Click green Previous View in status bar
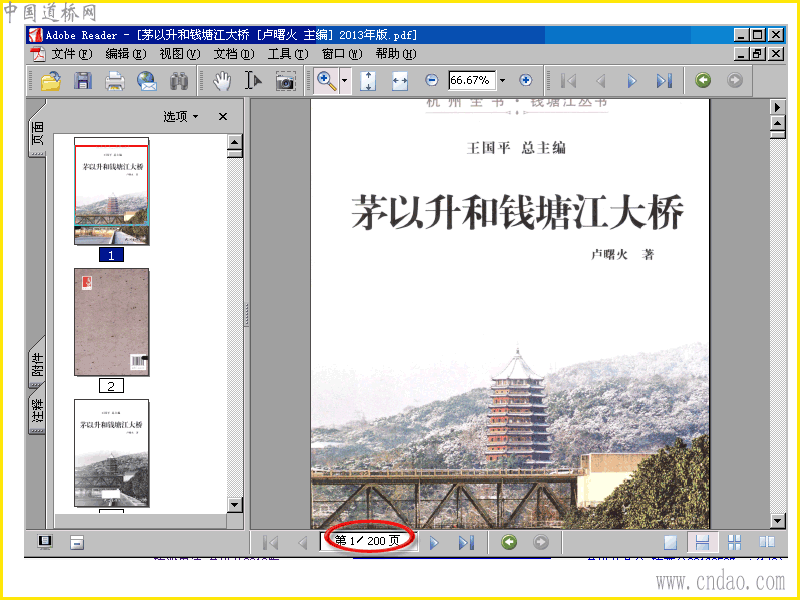The image size is (800, 600). click(509, 542)
